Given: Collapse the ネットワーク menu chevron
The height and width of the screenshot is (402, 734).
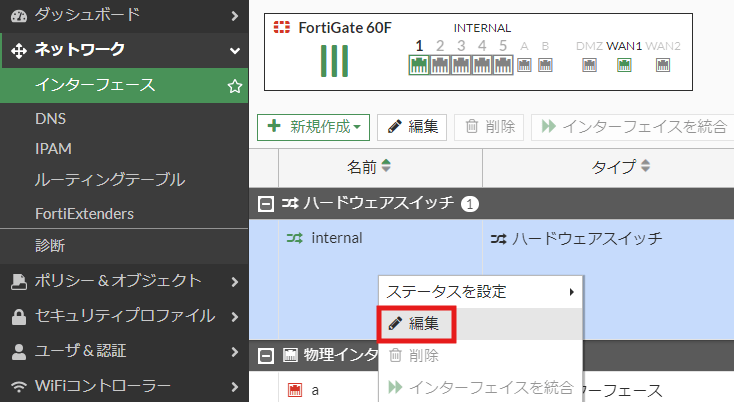Looking at the screenshot, I should tap(235, 51).
